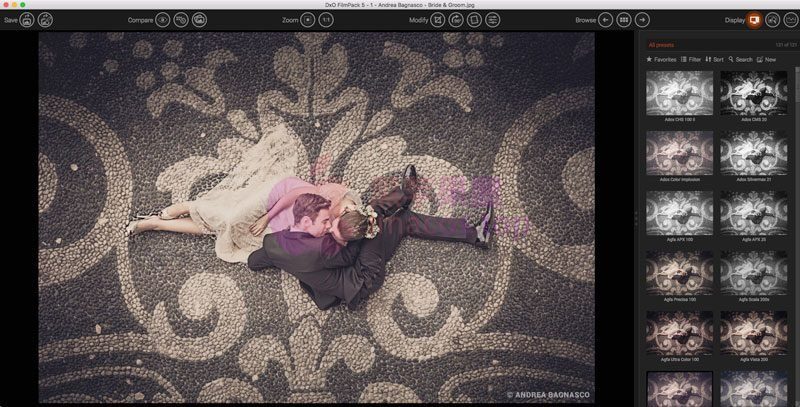800x407 pixels.
Task: Click the rotate image icon under Modify
Action: pyautogui.click(x=456, y=20)
